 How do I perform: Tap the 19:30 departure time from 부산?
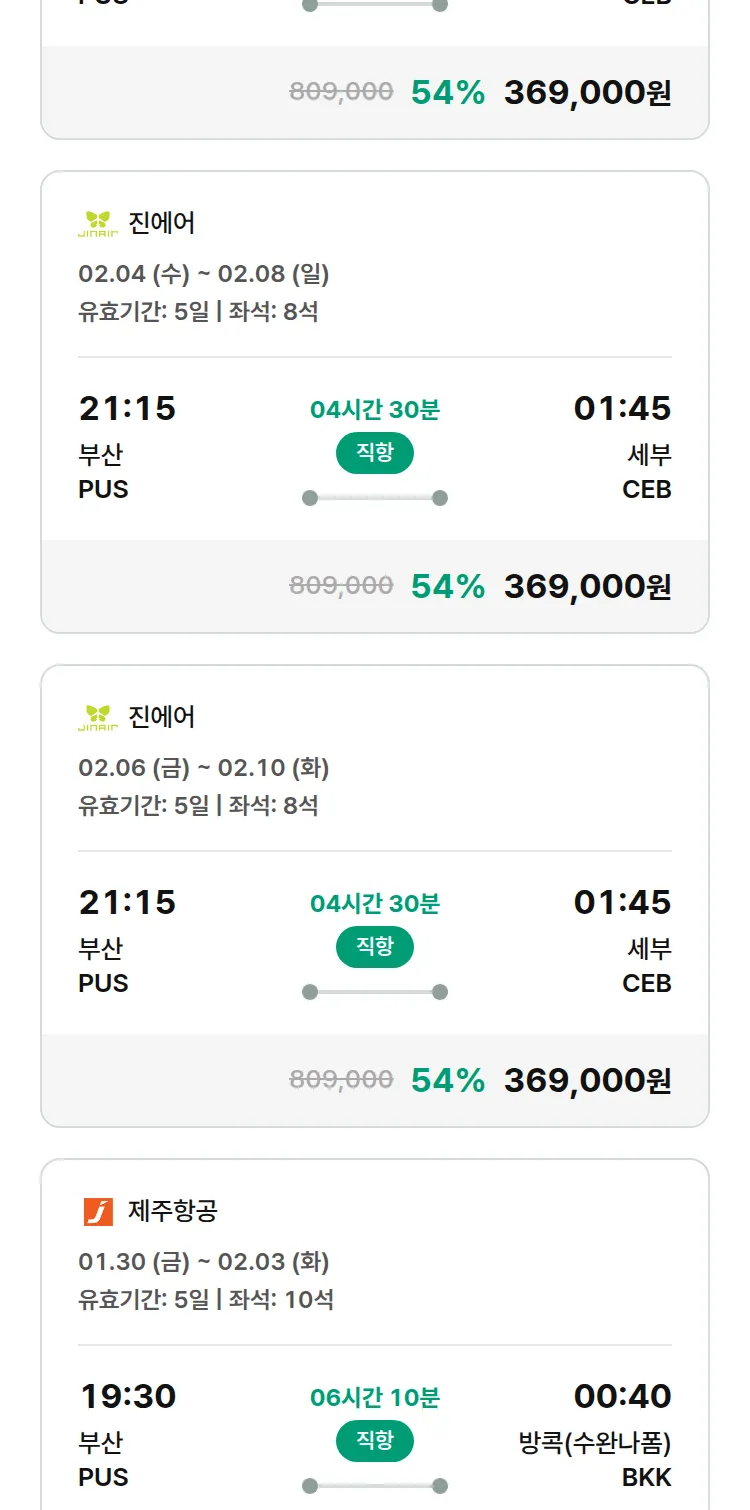tap(127, 1396)
